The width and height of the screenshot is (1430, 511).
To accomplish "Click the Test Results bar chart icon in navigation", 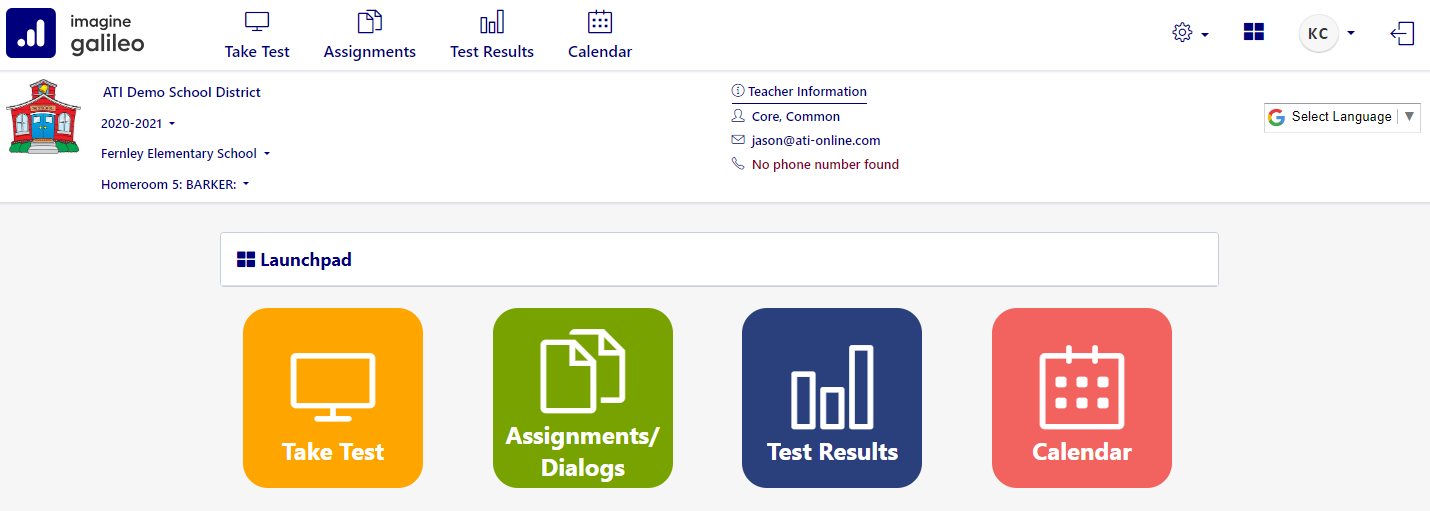I will [492, 22].
